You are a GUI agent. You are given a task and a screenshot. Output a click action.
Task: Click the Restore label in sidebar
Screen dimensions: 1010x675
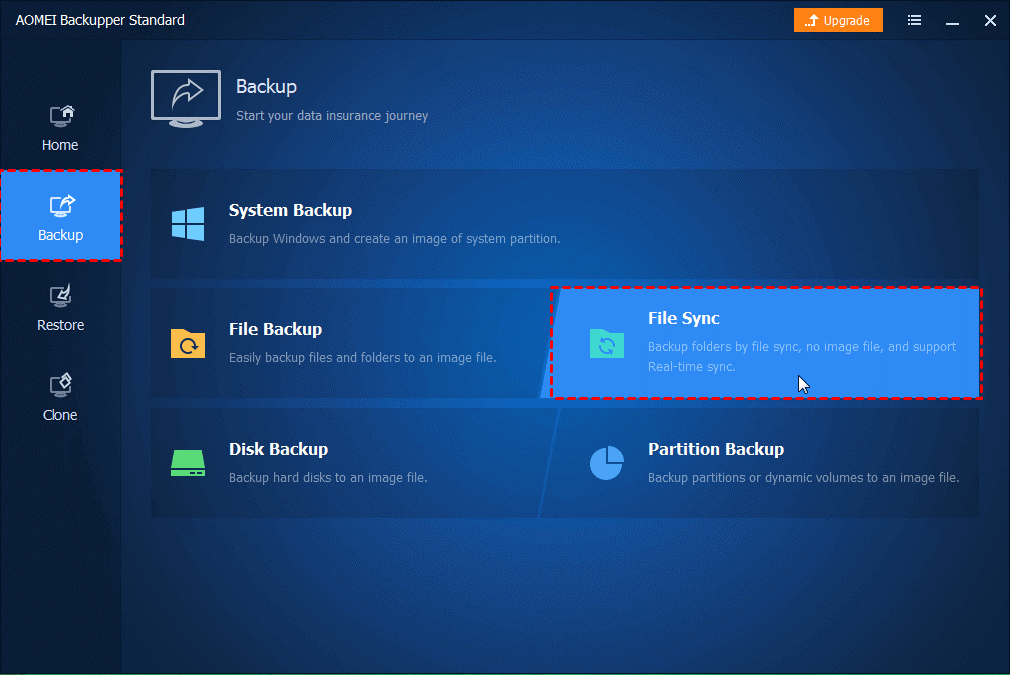tap(61, 325)
